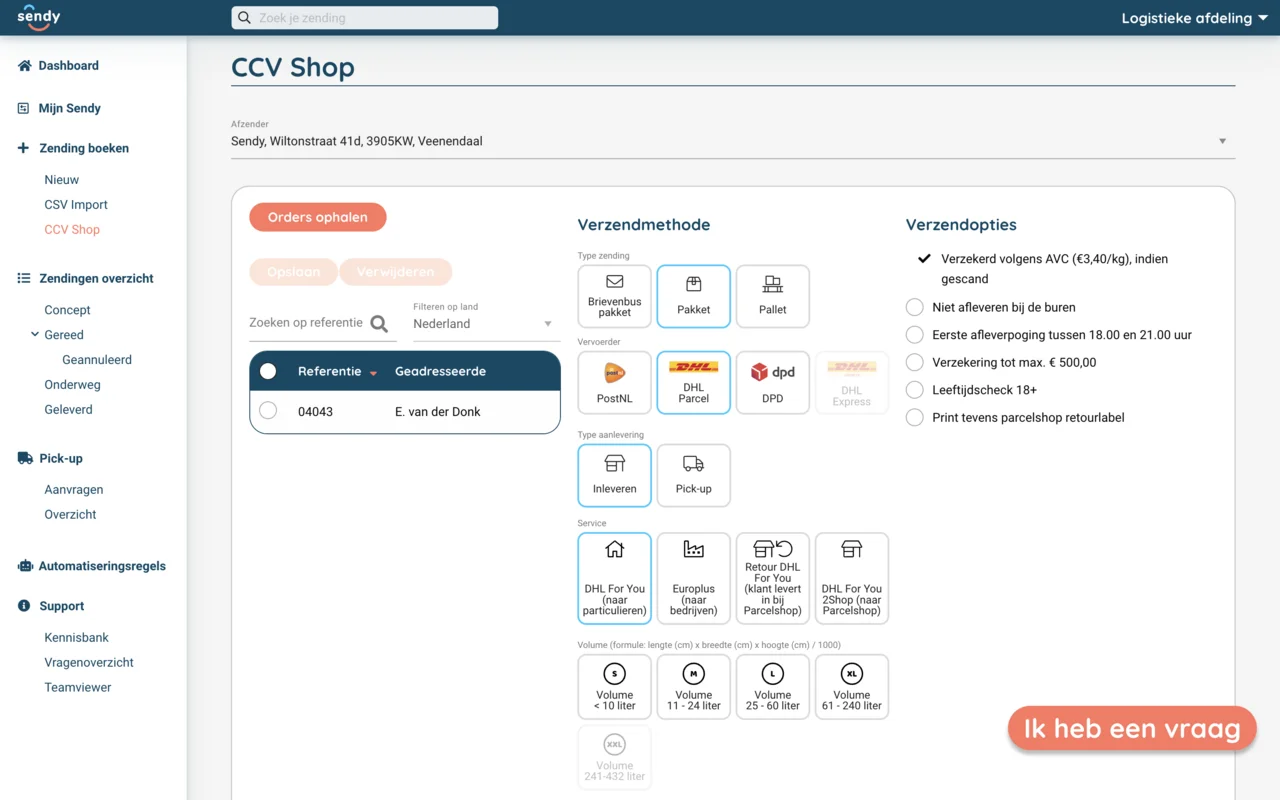Enable Leeftijdscheck 18+ option

[x=915, y=390]
